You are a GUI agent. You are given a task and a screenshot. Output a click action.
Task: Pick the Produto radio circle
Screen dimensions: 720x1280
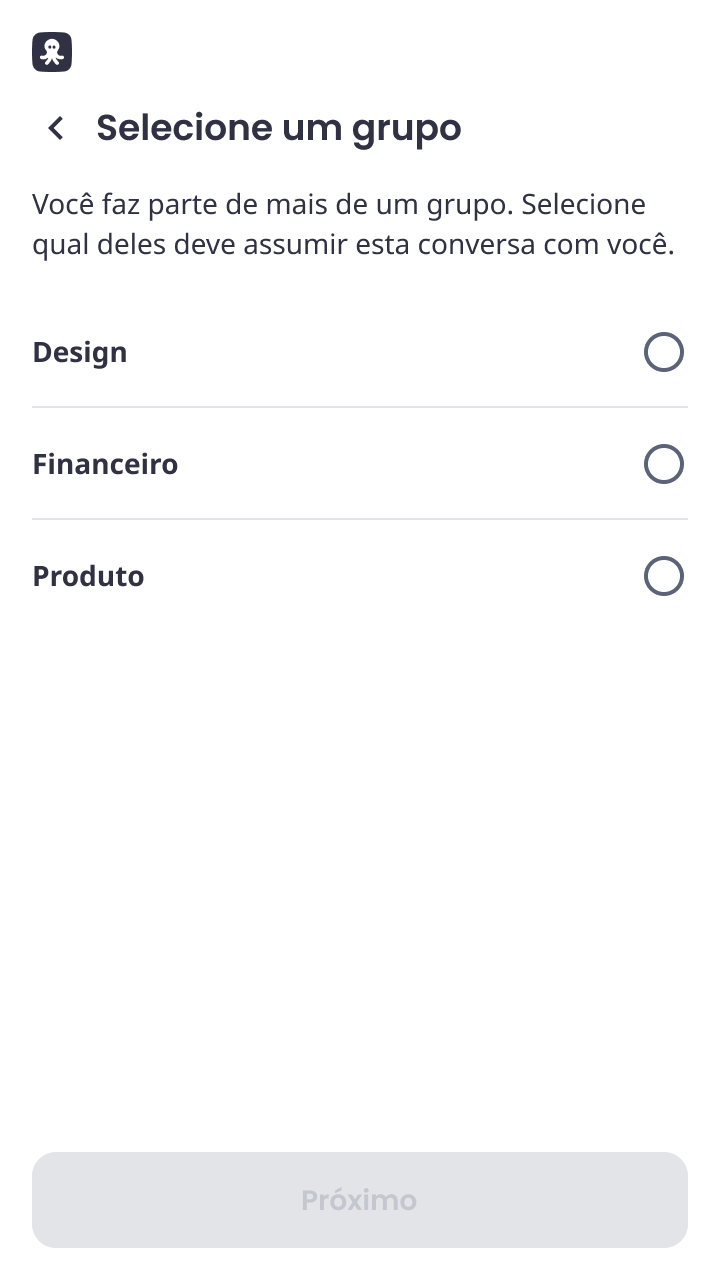(663, 576)
